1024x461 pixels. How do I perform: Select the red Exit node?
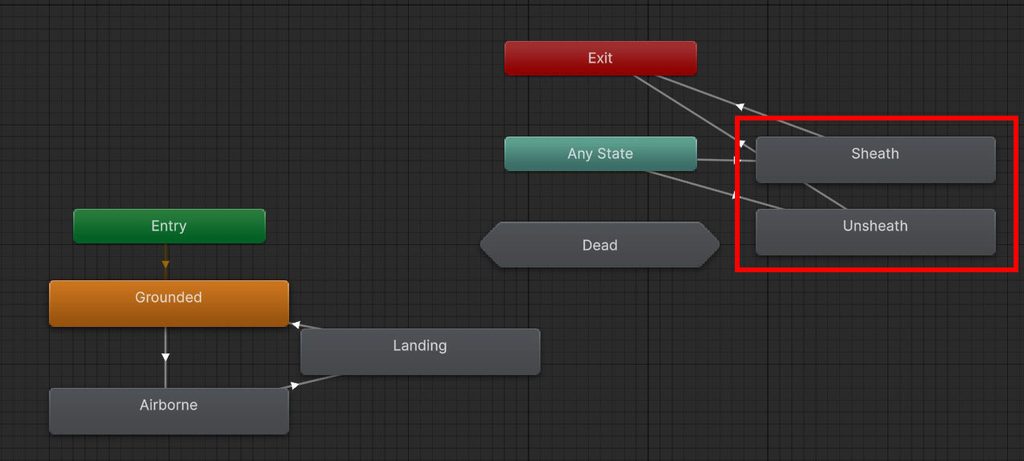600,58
